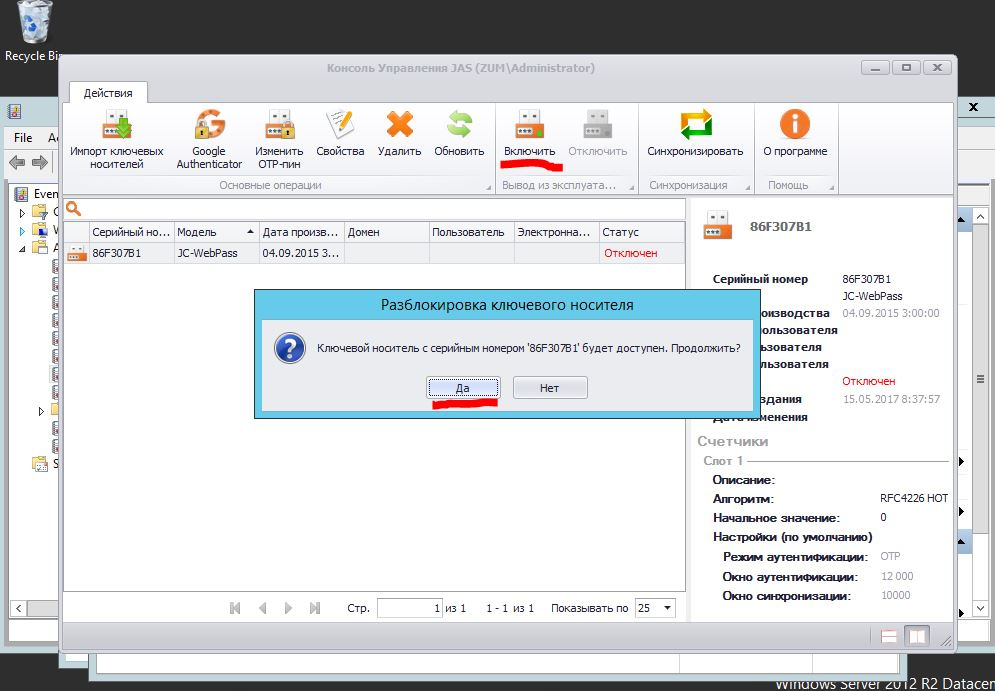Image resolution: width=995 pixels, height=691 pixels.
Task: Click date cell 04.09.2015 in table
Action: [302, 253]
